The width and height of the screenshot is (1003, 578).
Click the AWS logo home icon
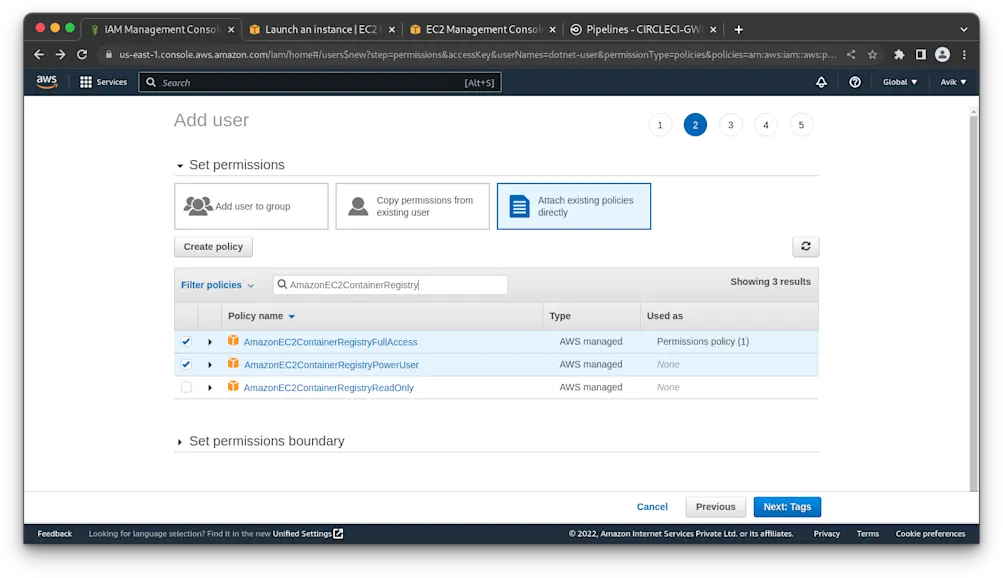point(47,82)
